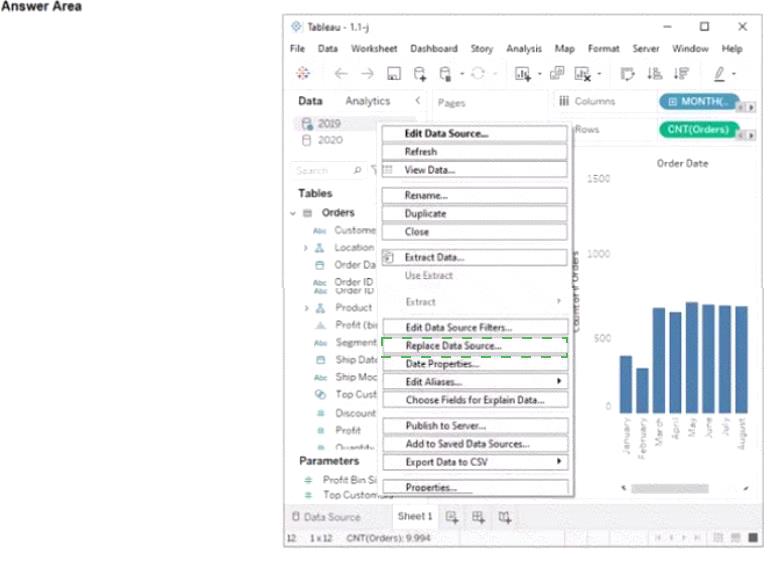Image resolution: width=778 pixels, height=561 pixels.
Task: Collapse the Orders table tree
Action: point(293,213)
